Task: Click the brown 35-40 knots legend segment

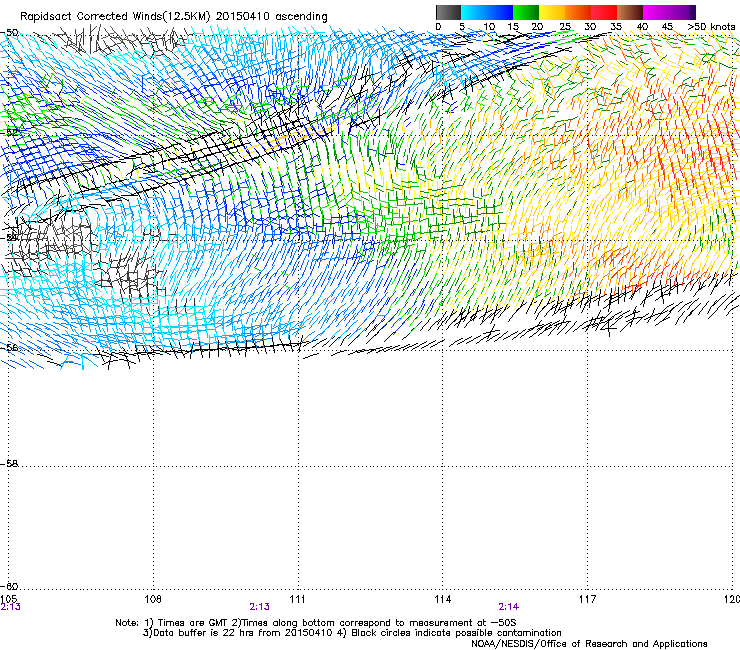Action: point(630,12)
